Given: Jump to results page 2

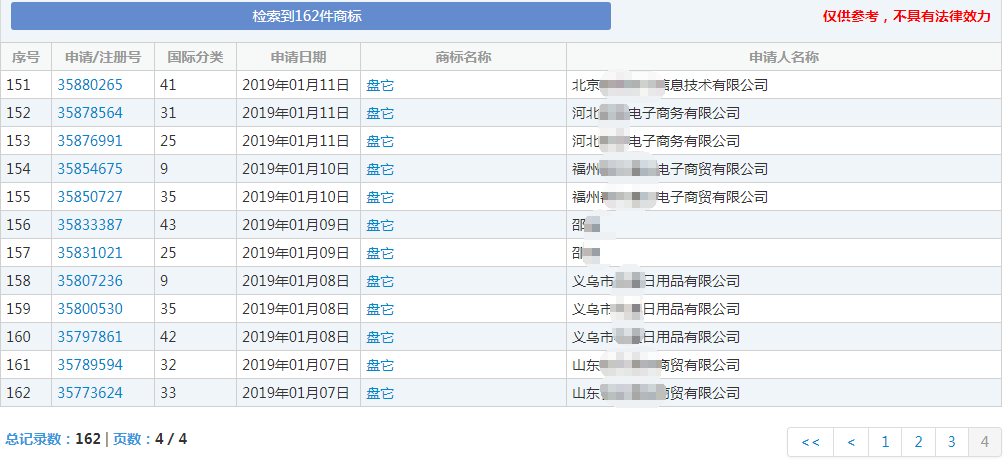Looking at the screenshot, I should (918, 442).
